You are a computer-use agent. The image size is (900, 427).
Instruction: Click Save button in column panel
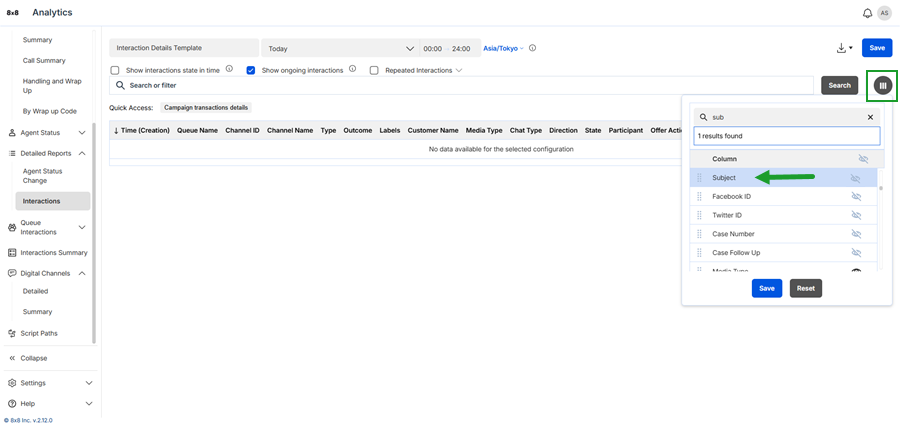pyautogui.click(x=766, y=288)
